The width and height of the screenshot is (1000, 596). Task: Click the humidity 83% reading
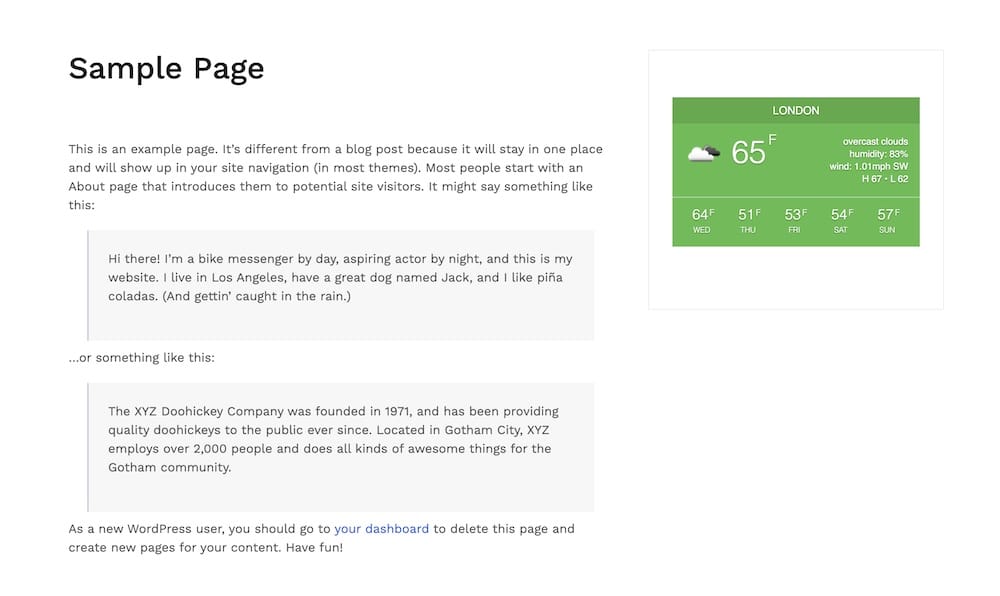(x=878, y=154)
